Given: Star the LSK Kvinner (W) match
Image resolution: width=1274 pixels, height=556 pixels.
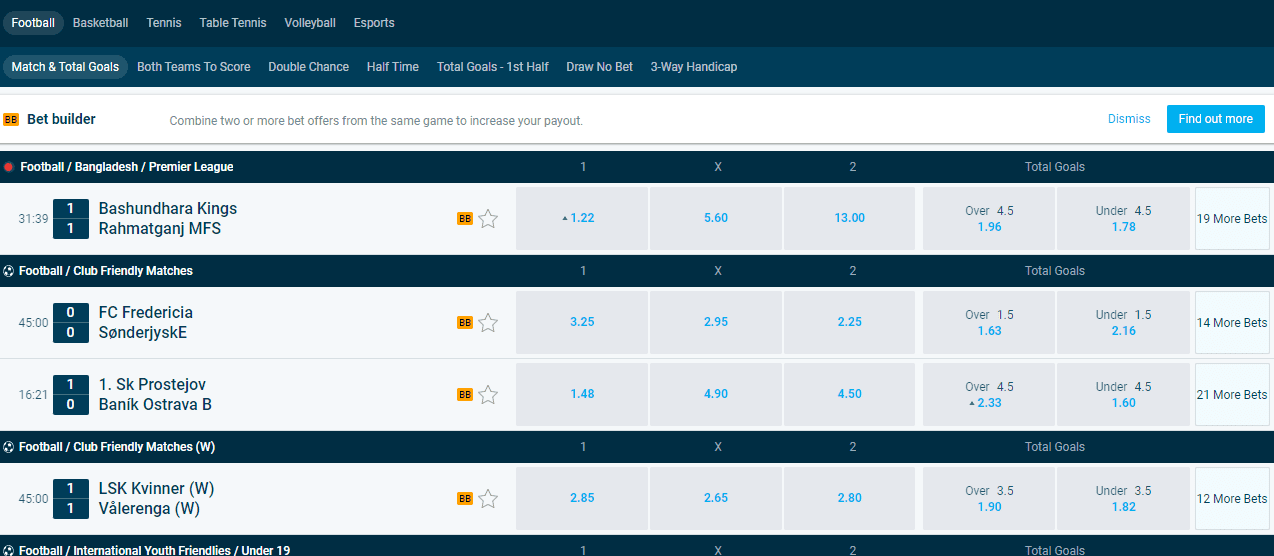Looking at the screenshot, I should point(488,498).
